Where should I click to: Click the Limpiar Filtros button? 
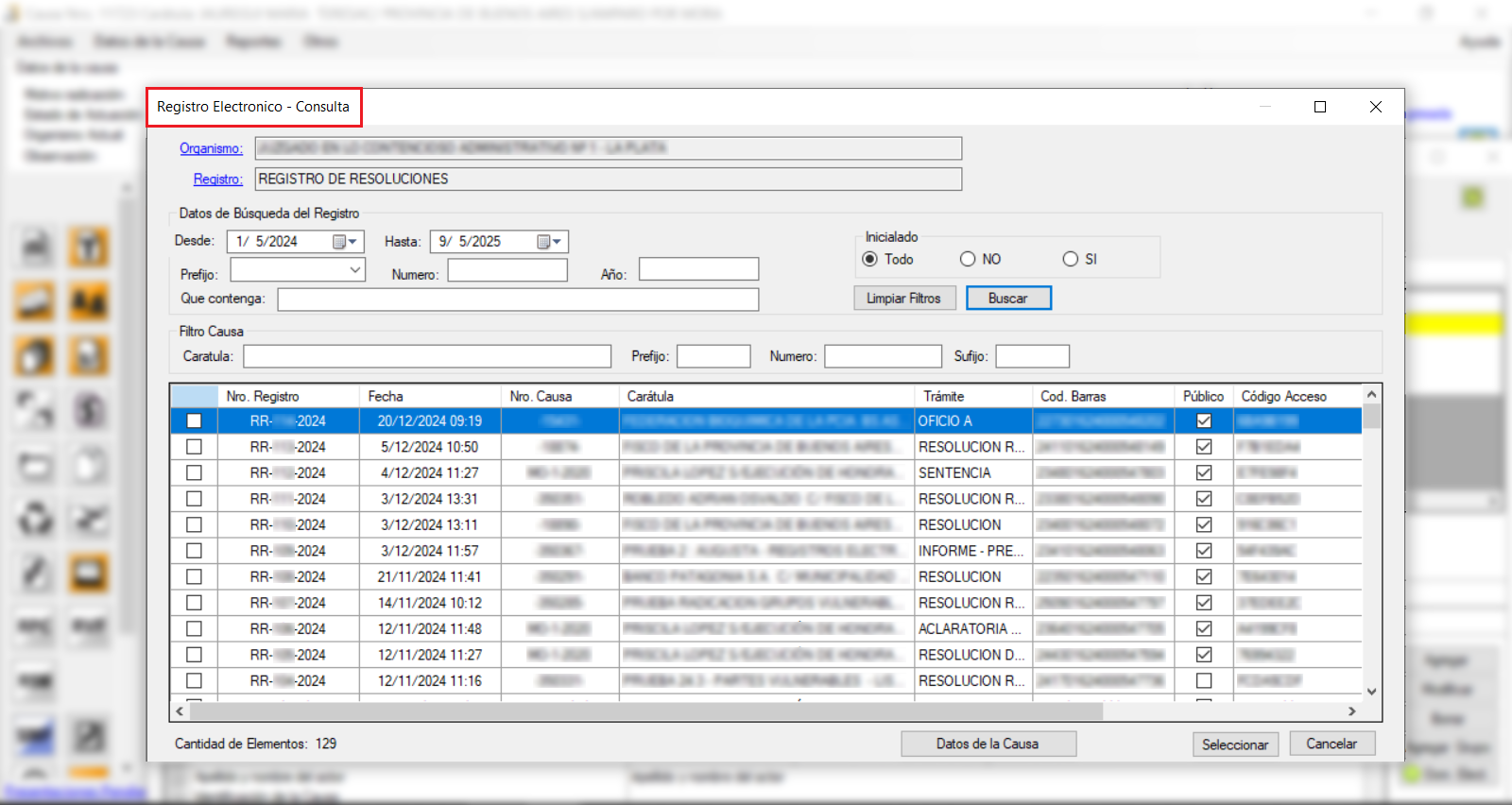(903, 299)
